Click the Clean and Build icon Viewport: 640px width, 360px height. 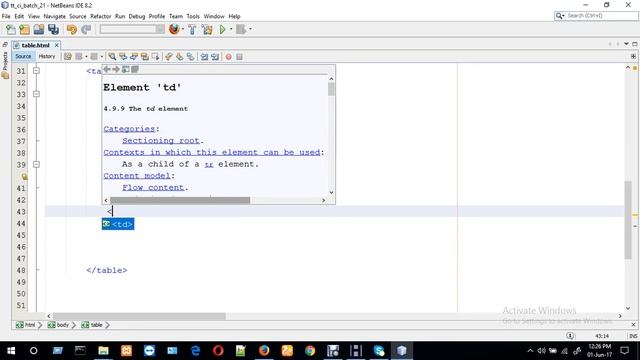pos(207,29)
